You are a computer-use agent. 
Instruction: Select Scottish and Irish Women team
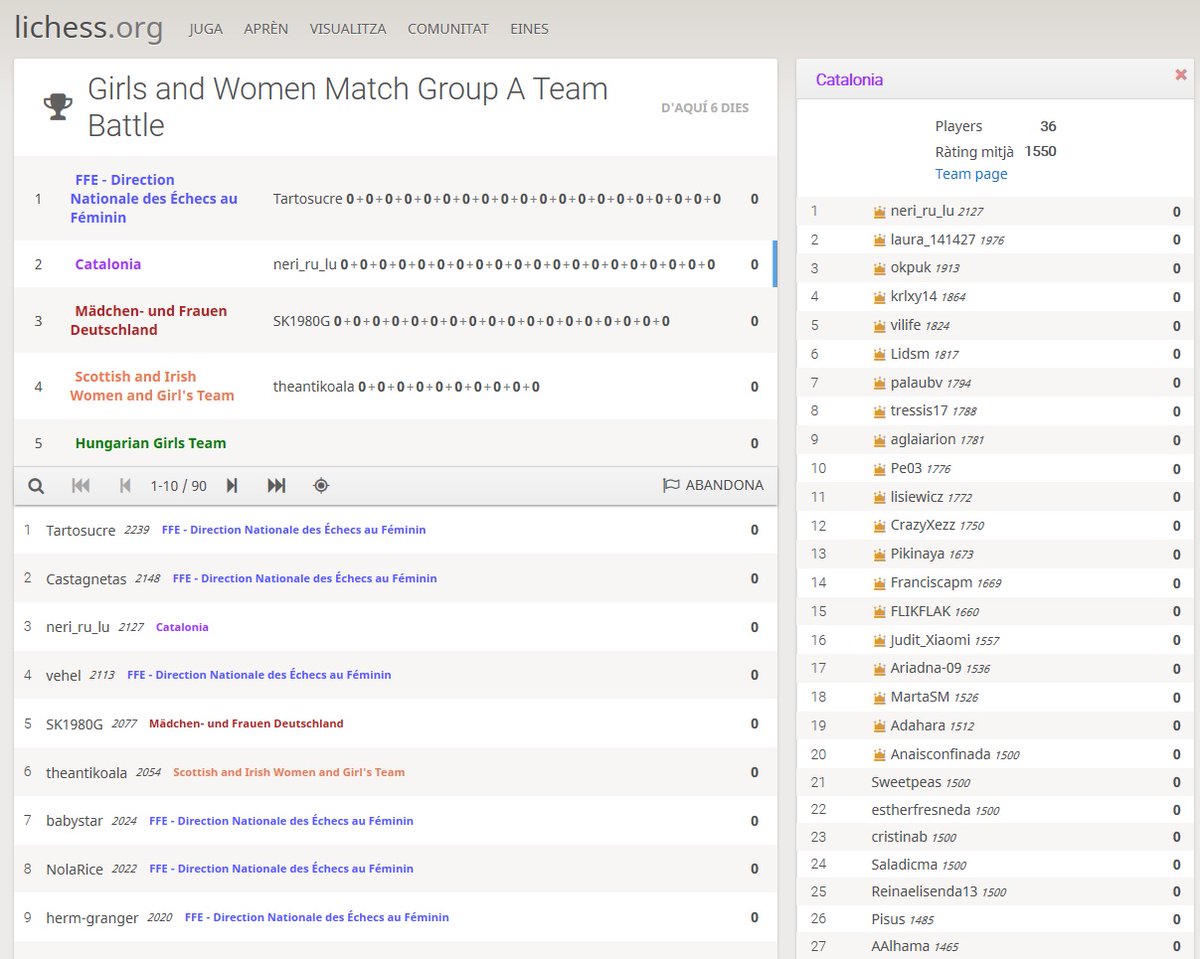(395, 386)
